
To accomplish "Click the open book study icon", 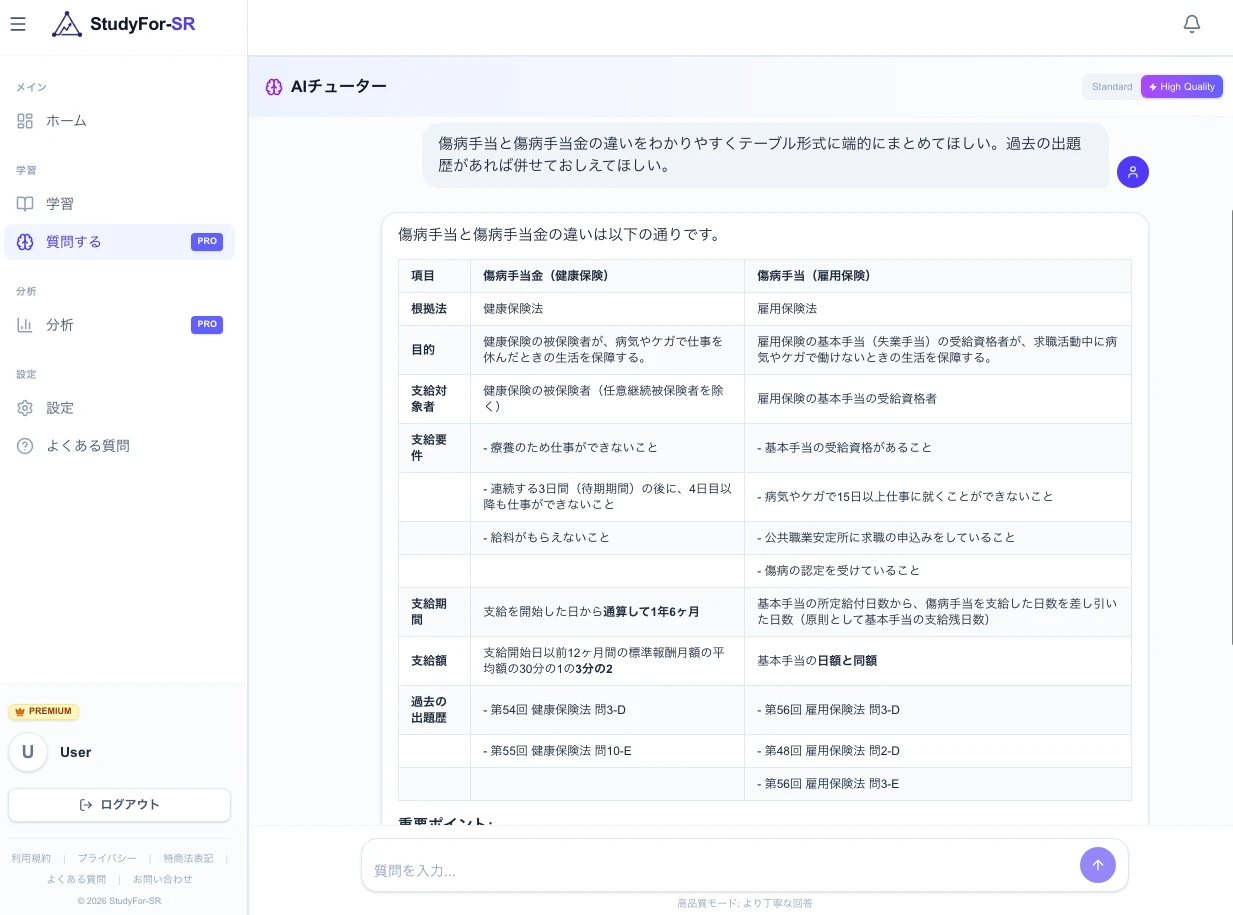I will [x=25, y=204].
